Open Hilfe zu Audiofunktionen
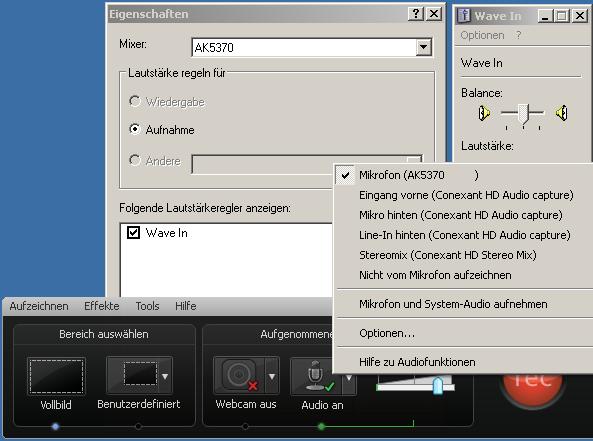This screenshot has width=593, height=441. click(x=464, y=362)
